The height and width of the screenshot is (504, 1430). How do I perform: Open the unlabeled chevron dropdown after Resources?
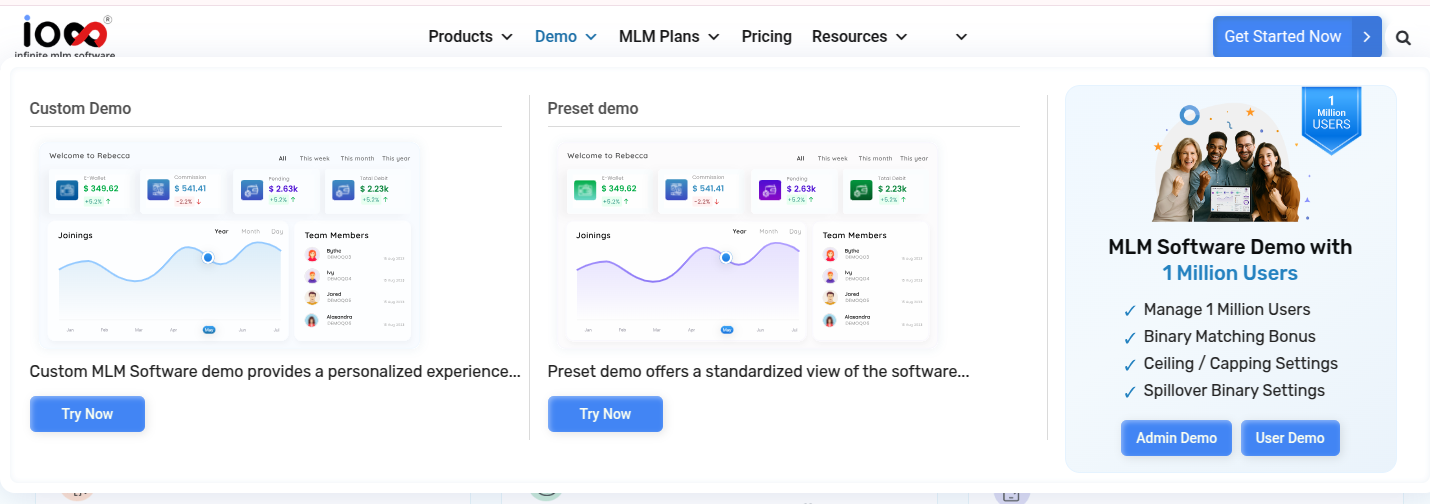click(x=961, y=37)
